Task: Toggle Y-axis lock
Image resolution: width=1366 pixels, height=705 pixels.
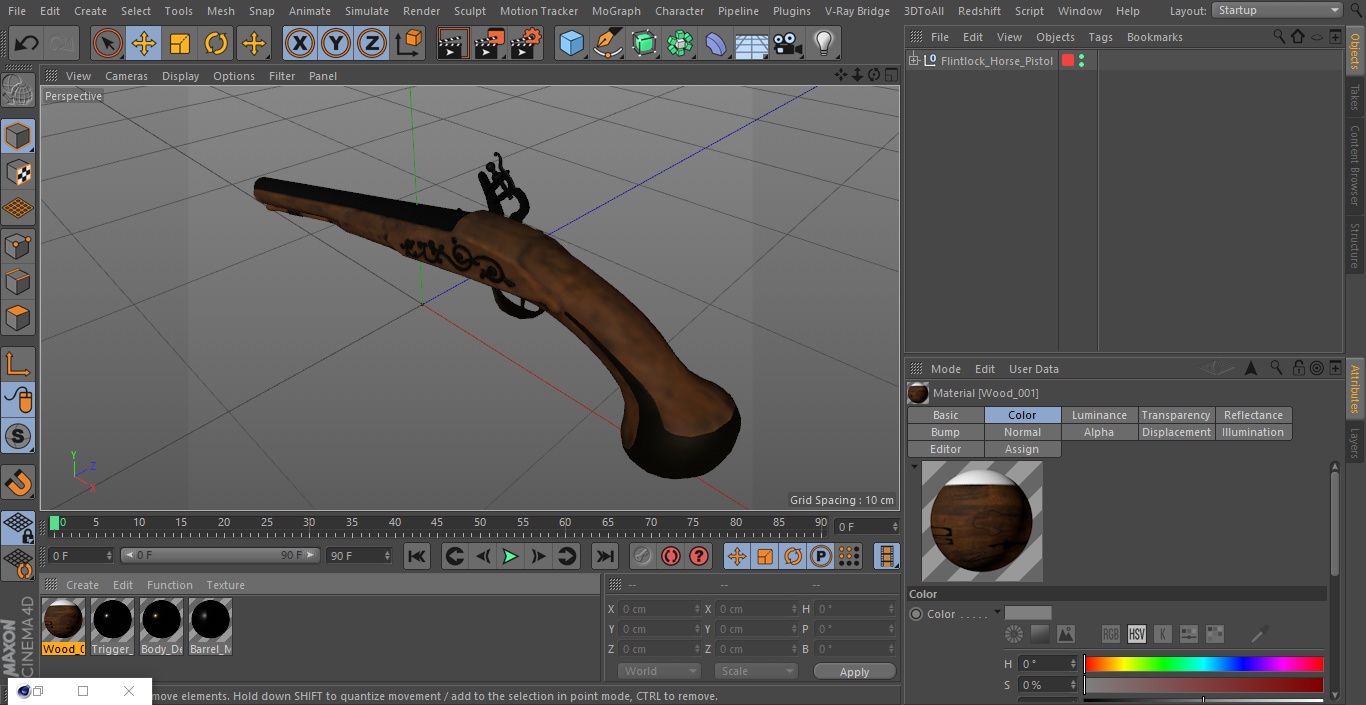Action: point(336,44)
